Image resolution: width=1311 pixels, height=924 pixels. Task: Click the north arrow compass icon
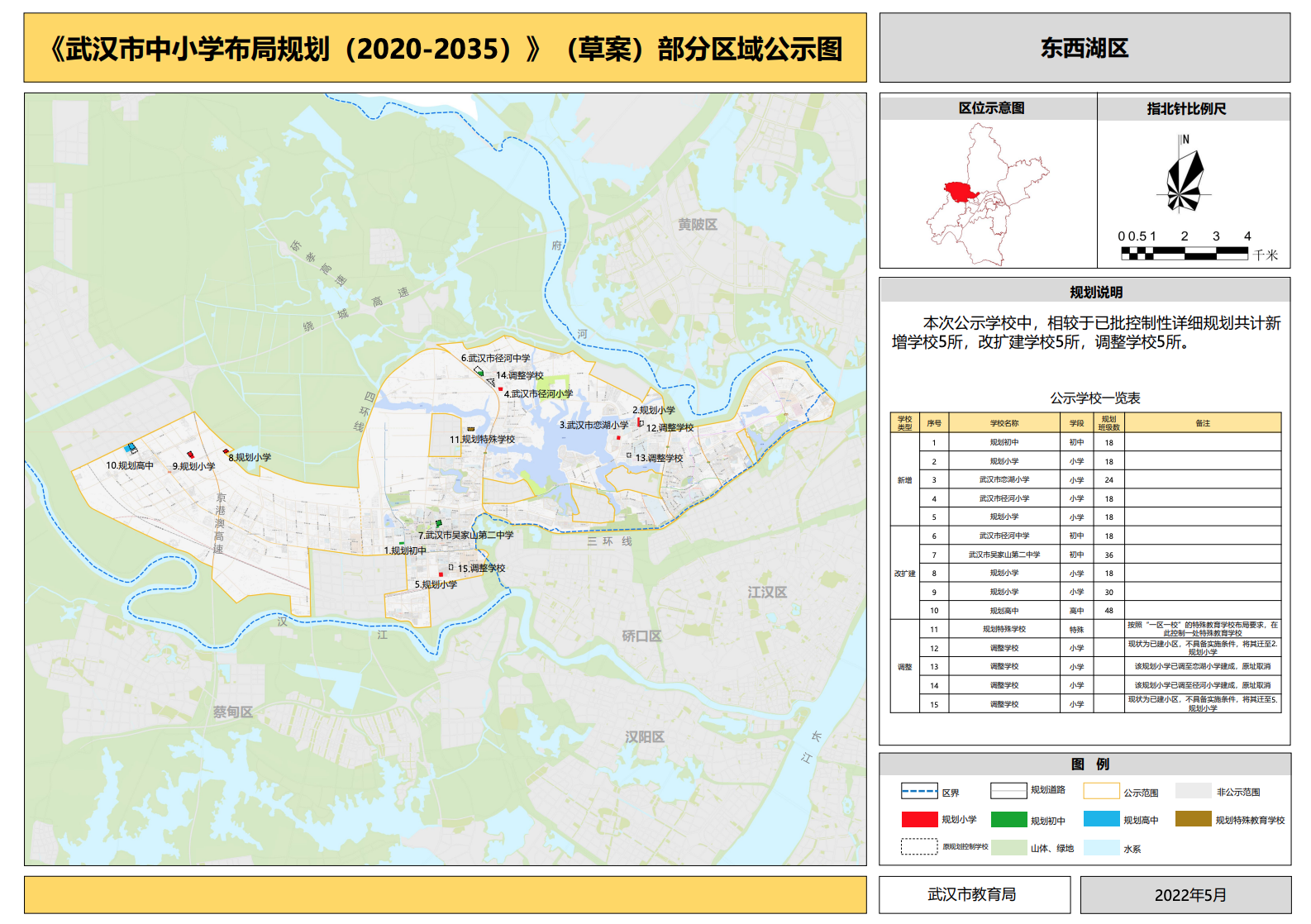1185,176
